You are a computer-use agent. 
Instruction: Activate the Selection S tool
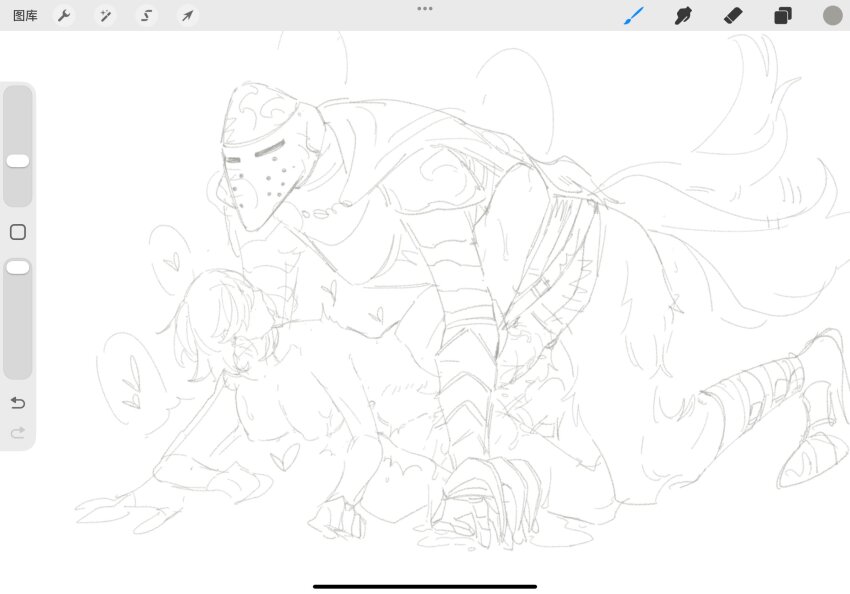146,16
